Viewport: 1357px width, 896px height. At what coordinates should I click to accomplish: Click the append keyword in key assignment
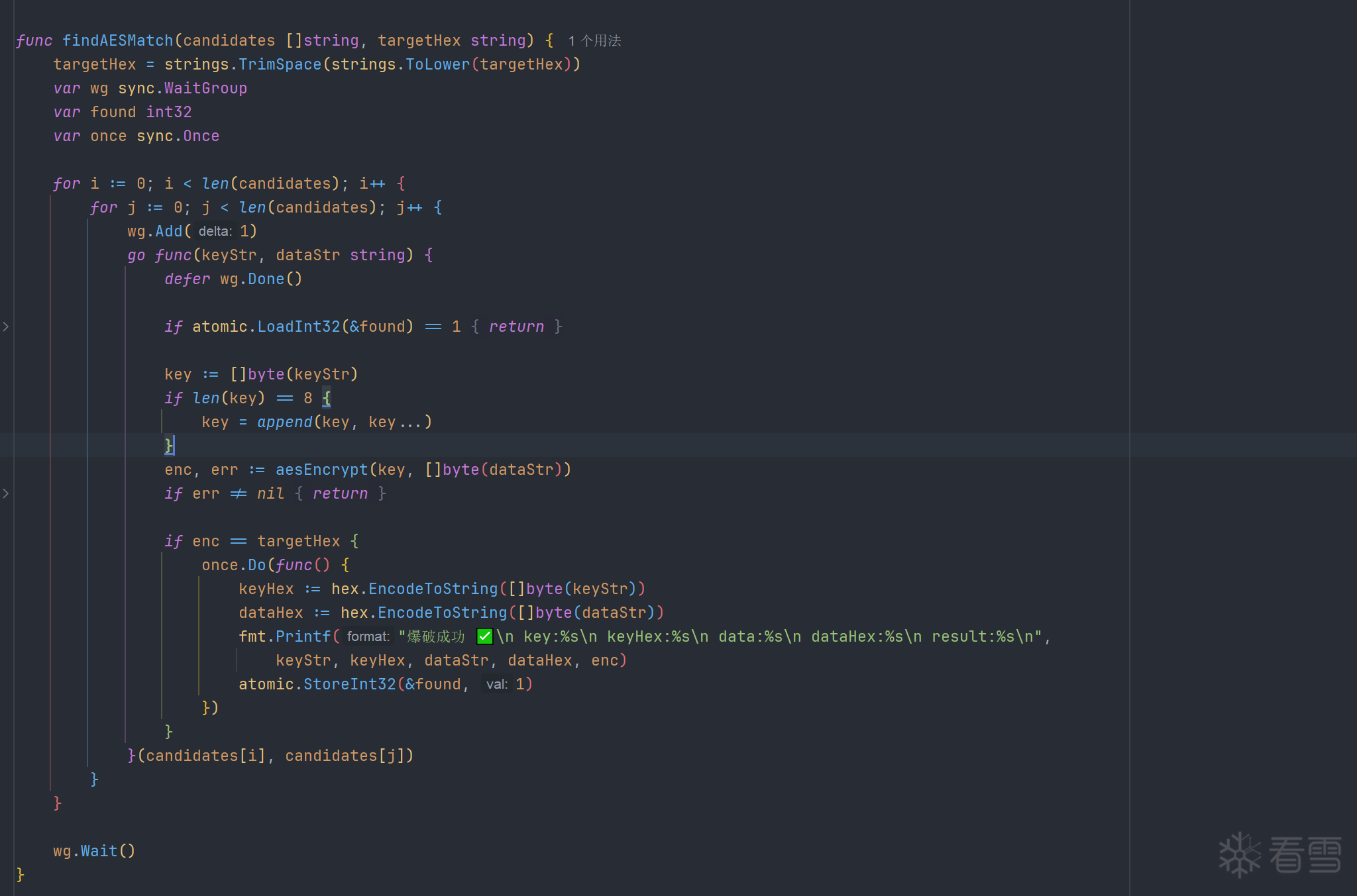[x=284, y=422]
